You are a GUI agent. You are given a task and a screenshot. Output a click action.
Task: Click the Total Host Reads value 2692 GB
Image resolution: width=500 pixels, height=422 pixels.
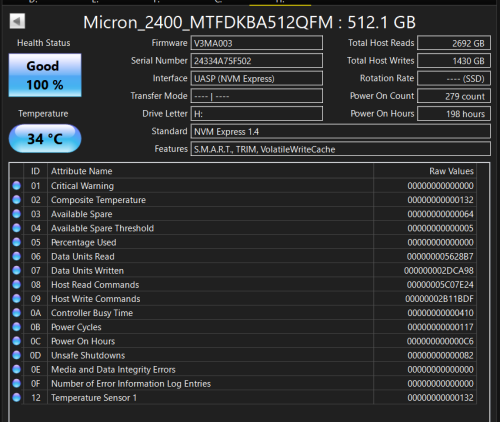pyautogui.click(x=454, y=43)
